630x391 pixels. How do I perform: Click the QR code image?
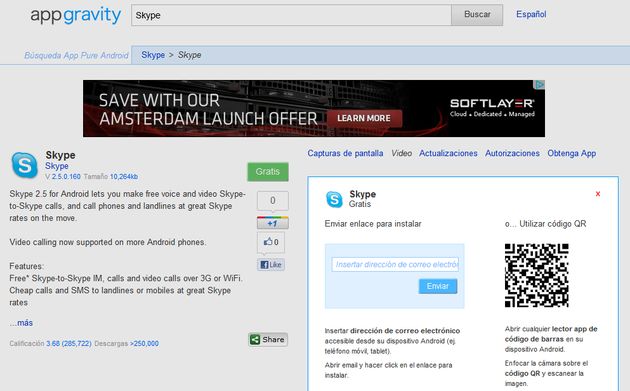pyautogui.click(x=537, y=275)
